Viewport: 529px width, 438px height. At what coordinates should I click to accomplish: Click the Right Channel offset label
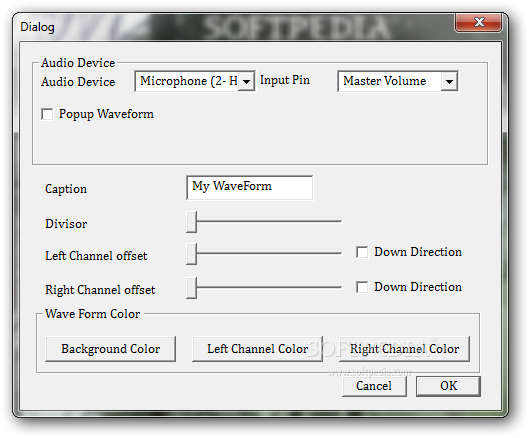coord(100,290)
